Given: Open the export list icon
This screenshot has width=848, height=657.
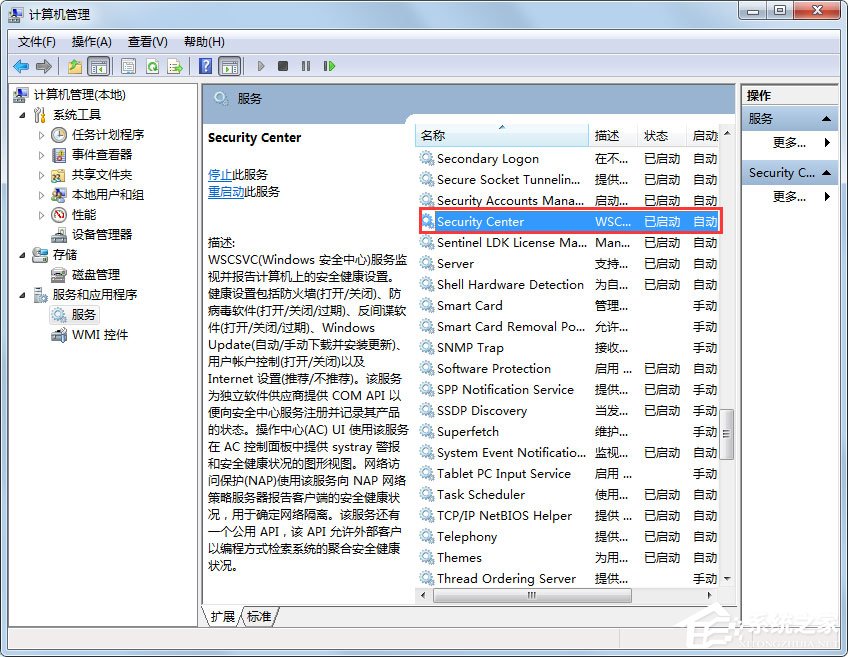Looking at the screenshot, I should [x=174, y=66].
